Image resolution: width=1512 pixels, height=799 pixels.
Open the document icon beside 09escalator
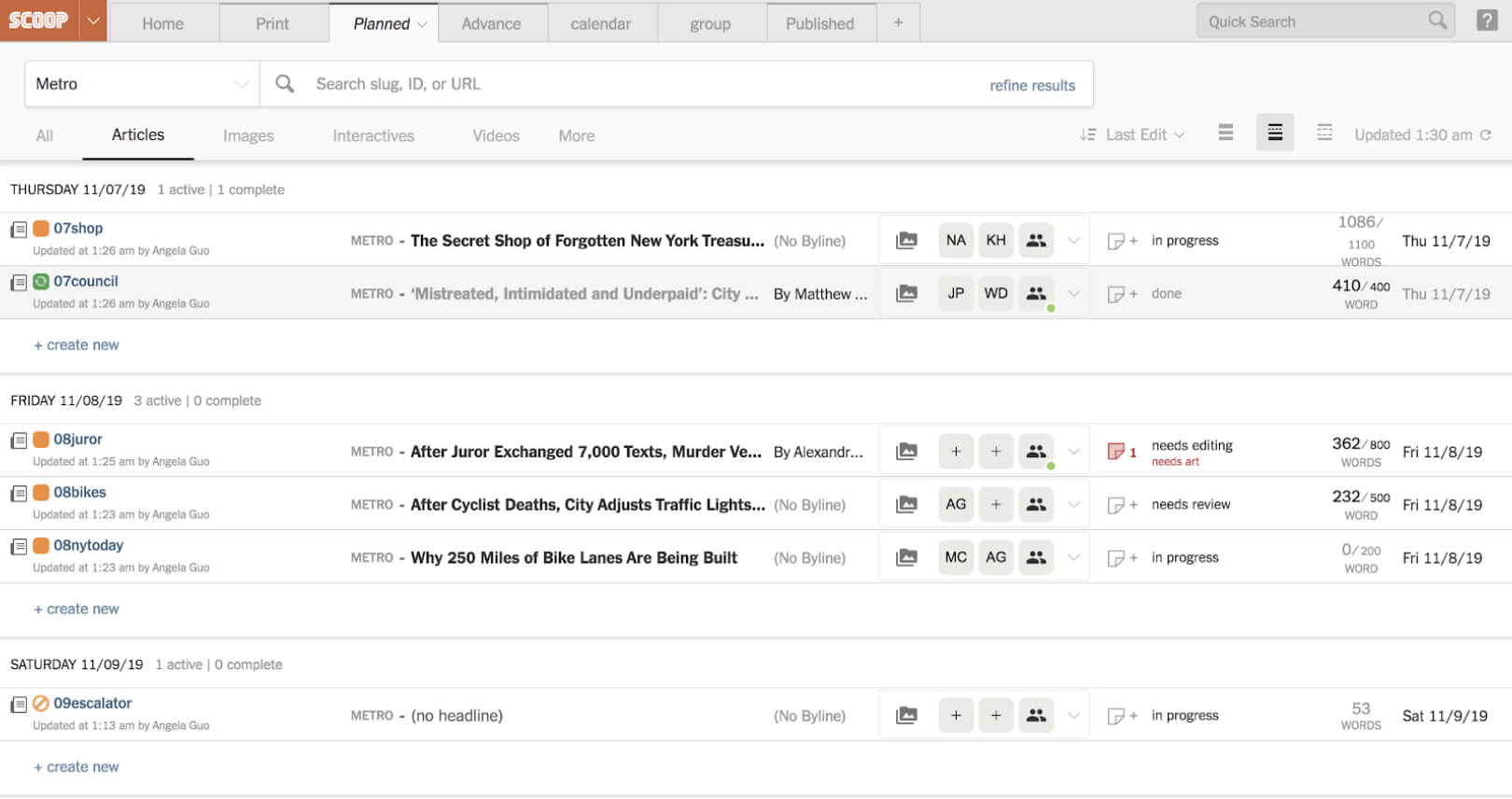19,705
